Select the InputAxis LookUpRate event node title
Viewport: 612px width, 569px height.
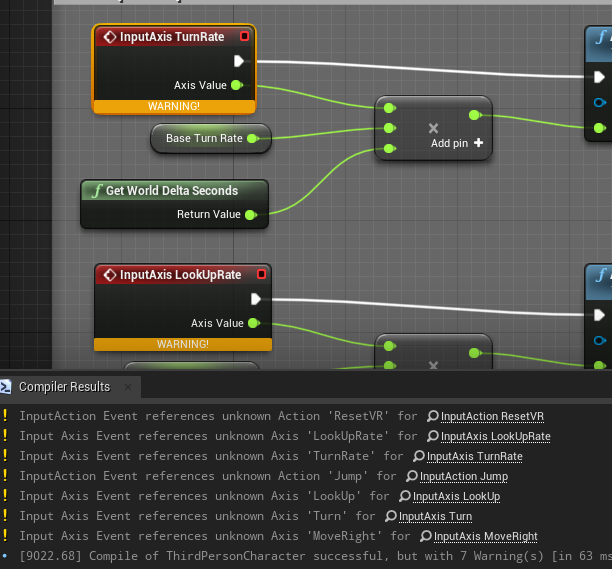coord(180,275)
